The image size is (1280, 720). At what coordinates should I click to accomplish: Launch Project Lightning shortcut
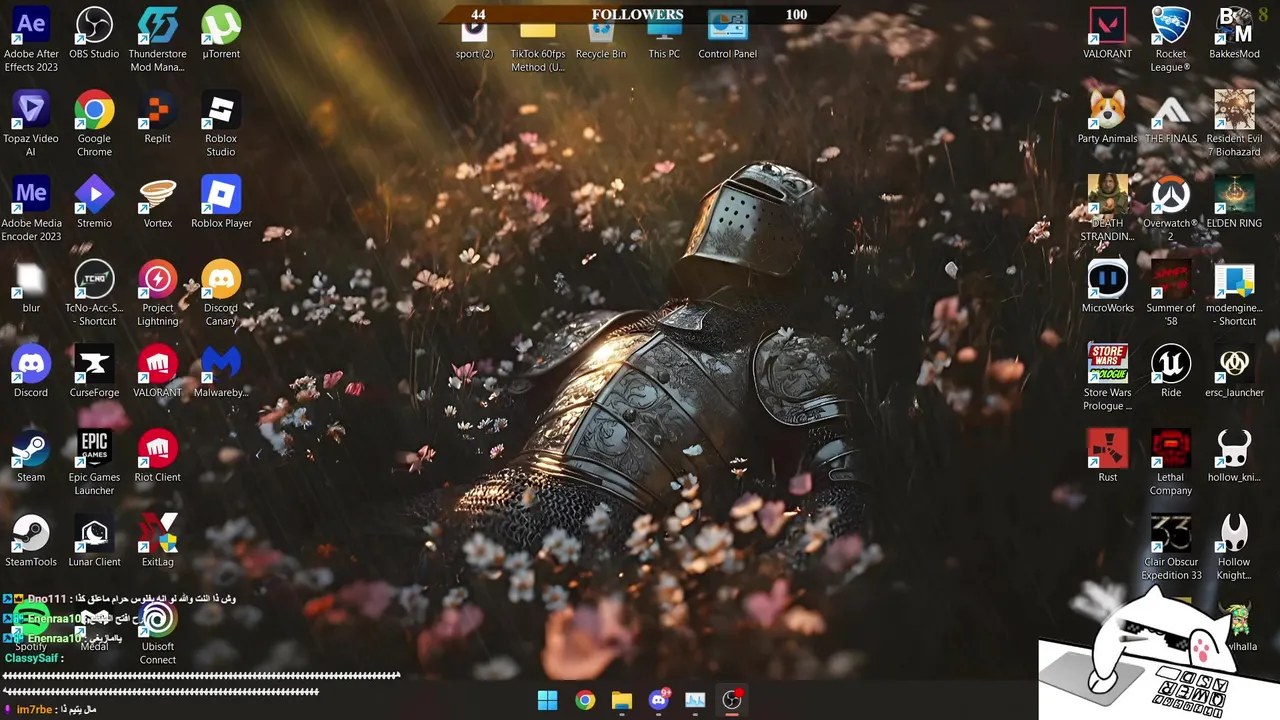click(157, 294)
